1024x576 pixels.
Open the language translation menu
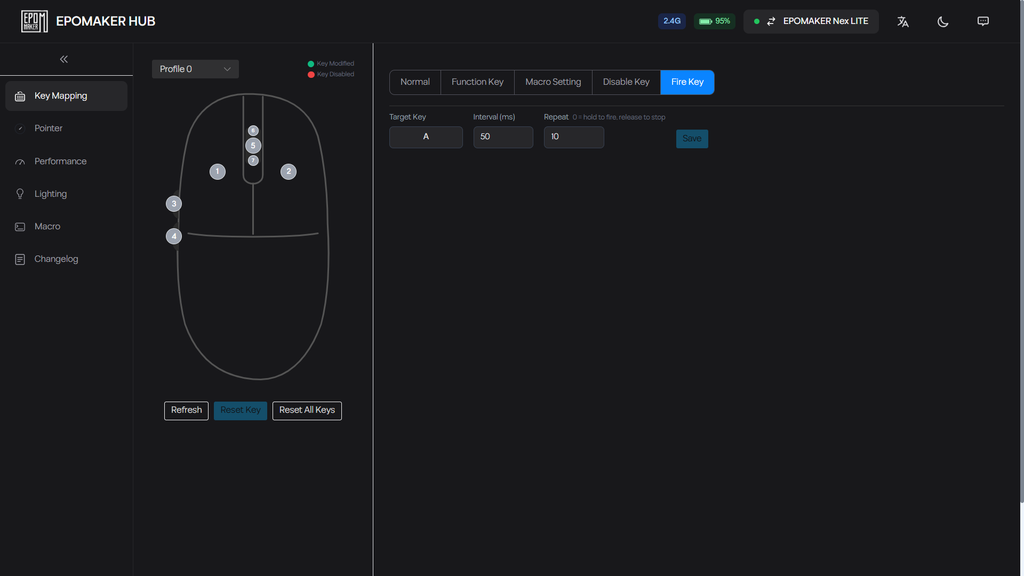click(x=903, y=22)
